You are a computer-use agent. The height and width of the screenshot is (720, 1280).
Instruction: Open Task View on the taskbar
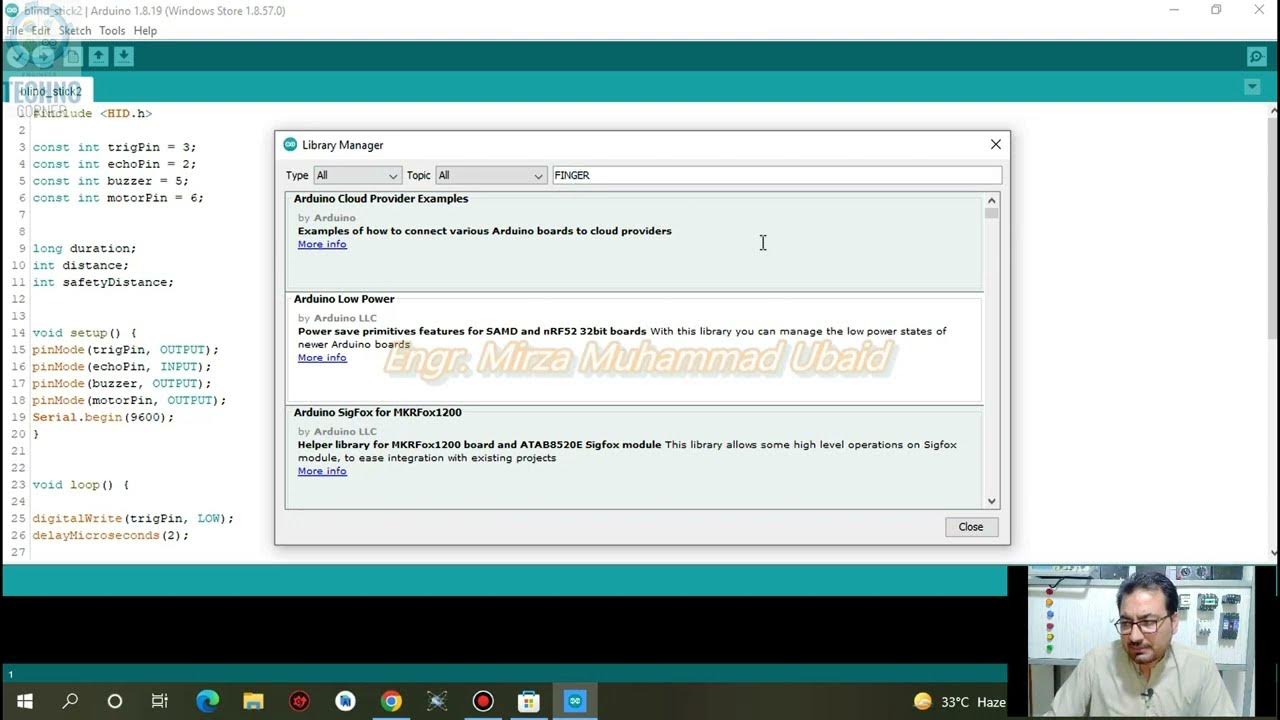click(160, 702)
